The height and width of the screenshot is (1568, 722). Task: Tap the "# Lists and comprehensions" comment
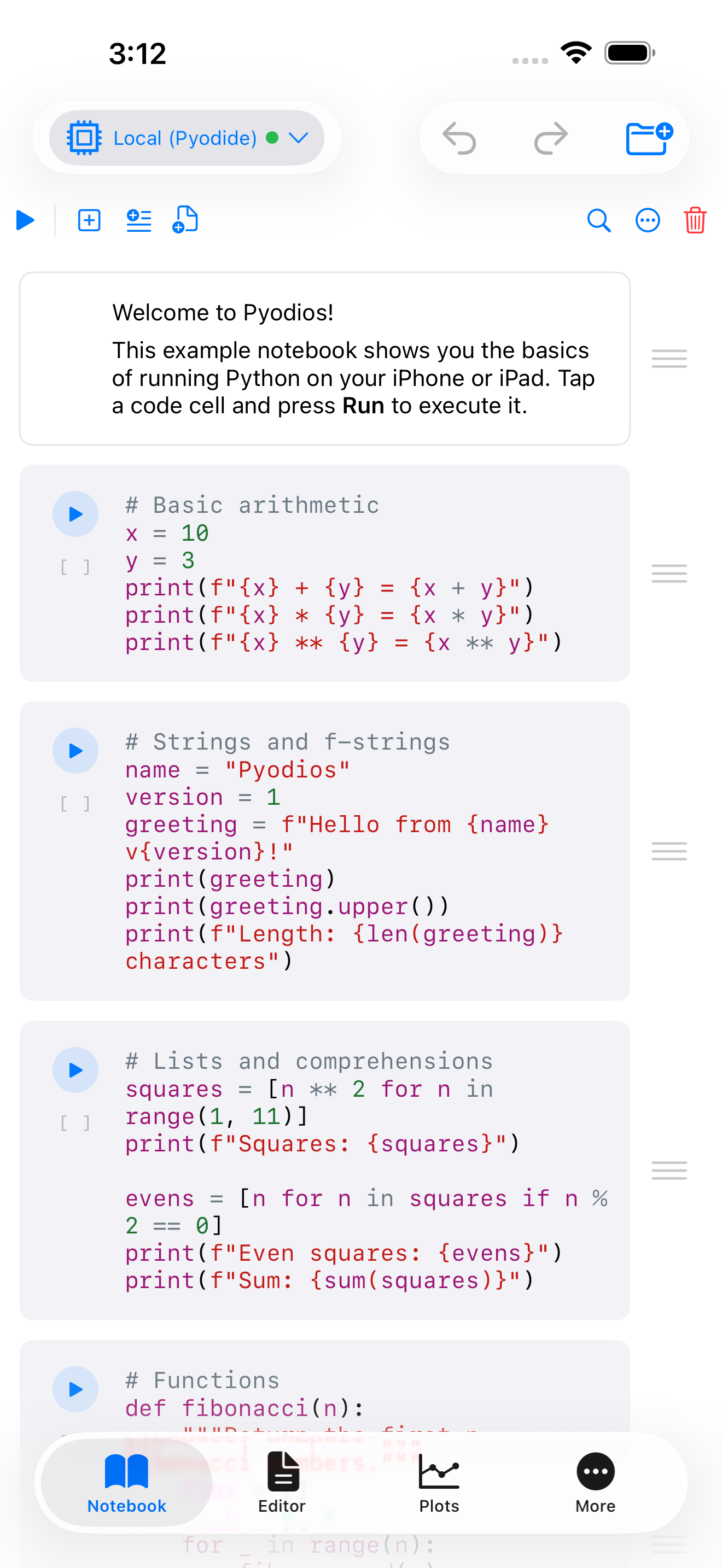(x=308, y=1062)
